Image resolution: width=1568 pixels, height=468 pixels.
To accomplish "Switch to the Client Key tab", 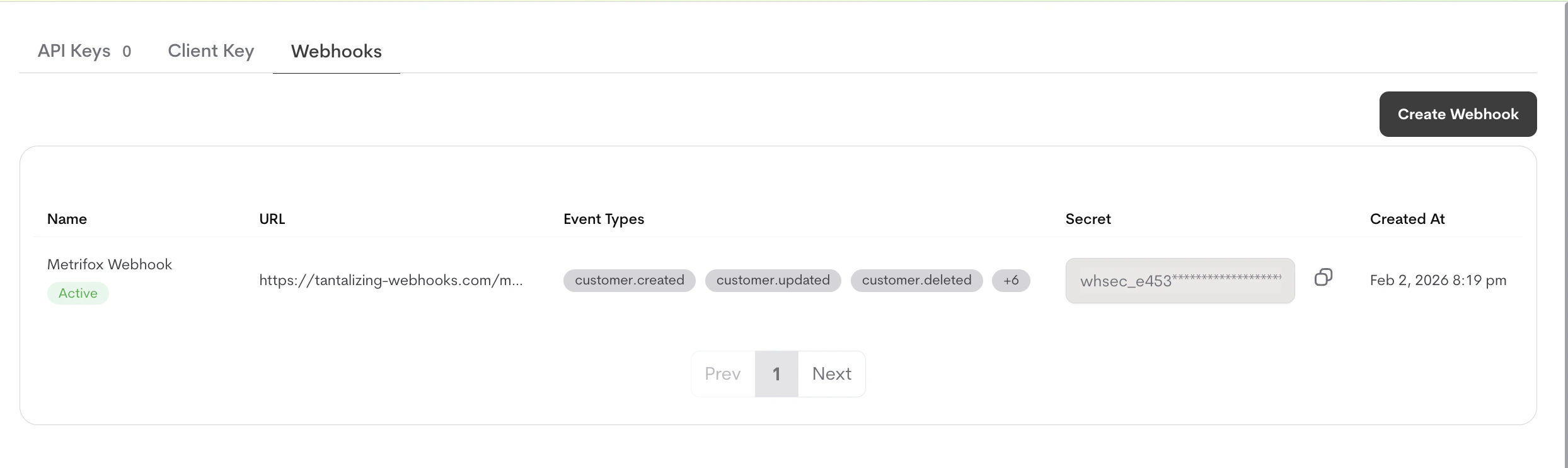I will 210,51.
